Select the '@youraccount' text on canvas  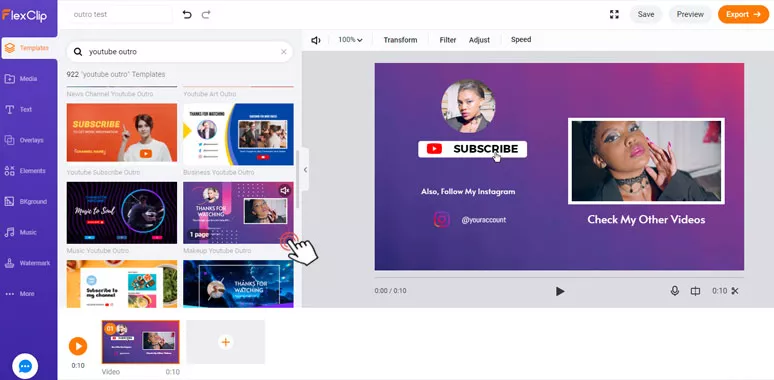point(484,220)
